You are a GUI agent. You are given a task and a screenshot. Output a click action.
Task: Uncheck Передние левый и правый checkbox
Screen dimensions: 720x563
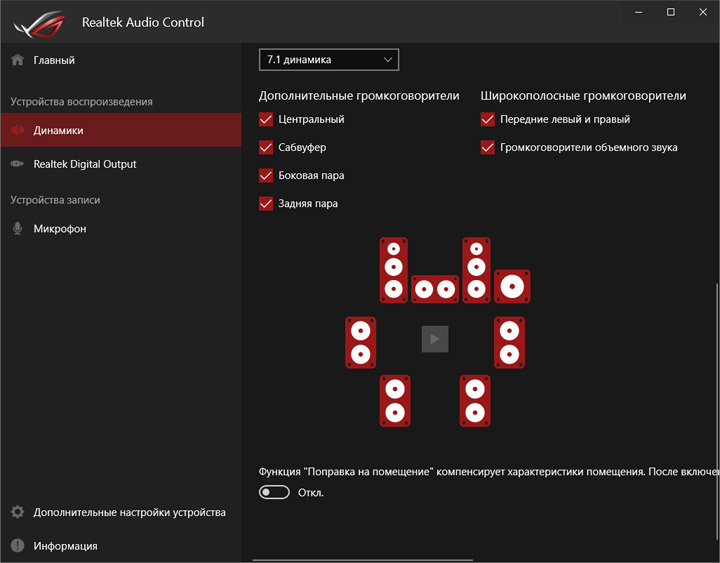coord(488,120)
